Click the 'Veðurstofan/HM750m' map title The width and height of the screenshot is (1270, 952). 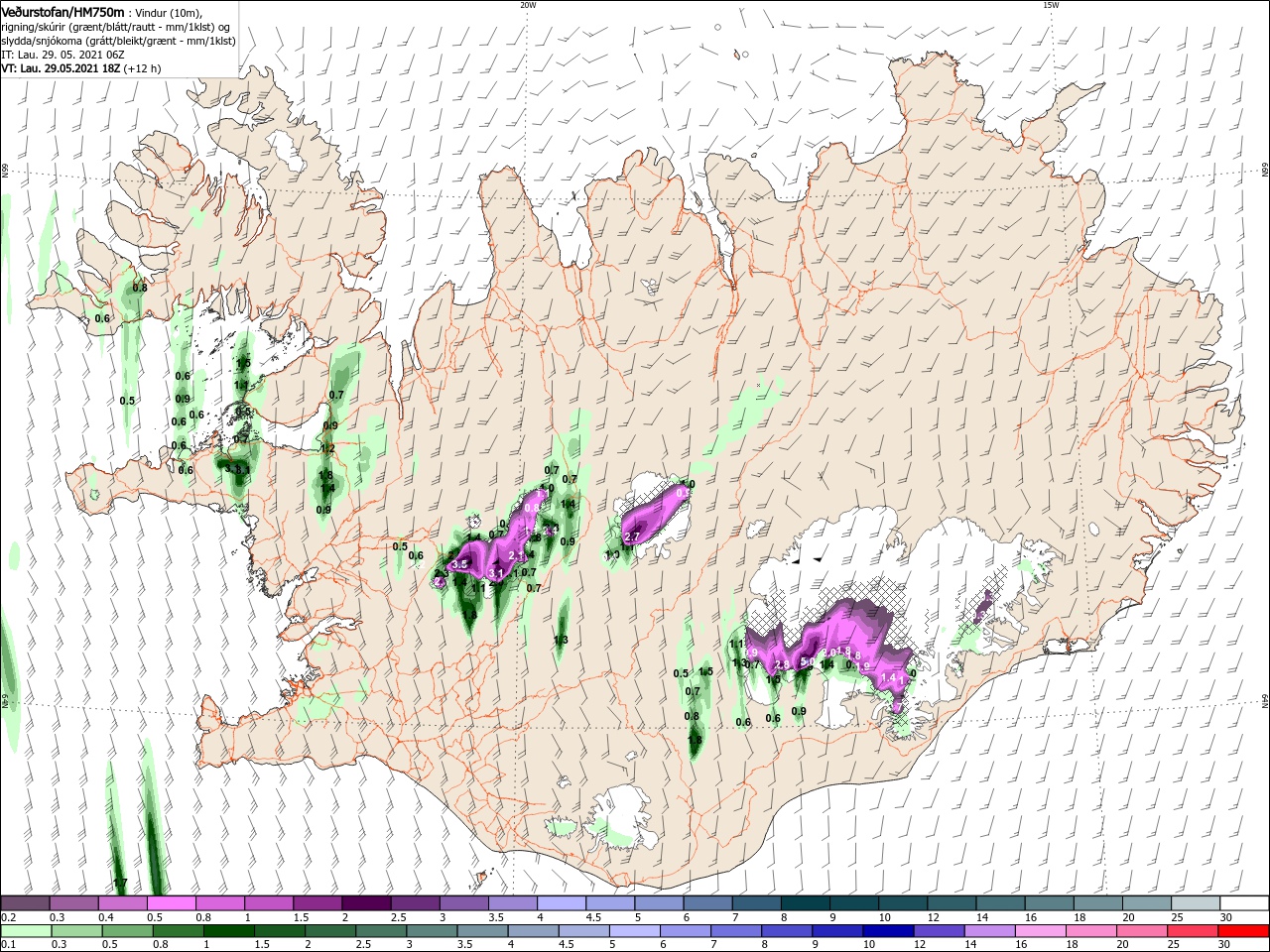click(63, 11)
